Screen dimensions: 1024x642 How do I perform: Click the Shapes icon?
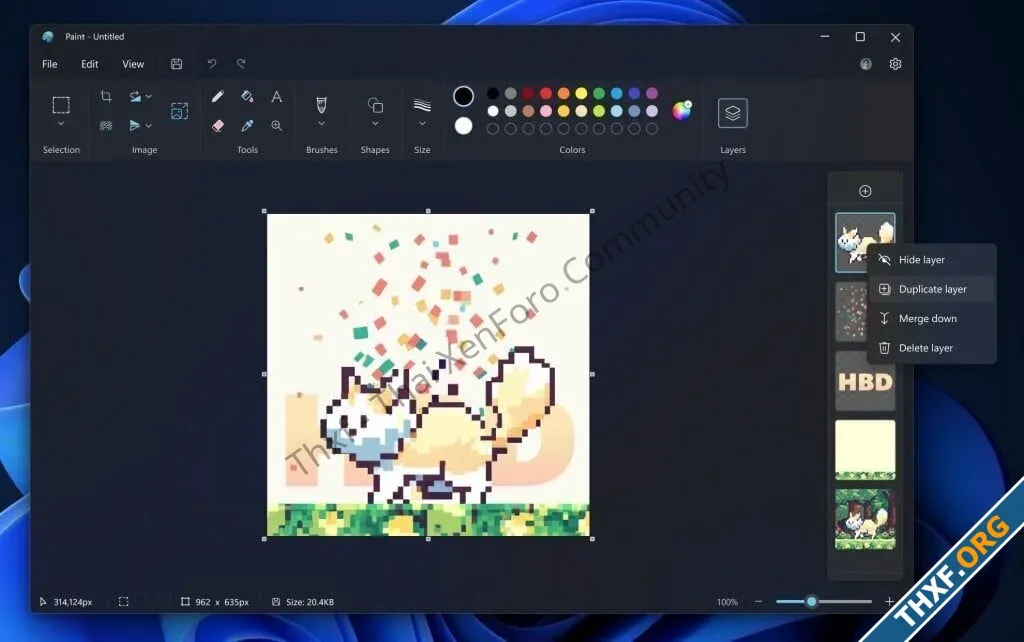click(375, 104)
